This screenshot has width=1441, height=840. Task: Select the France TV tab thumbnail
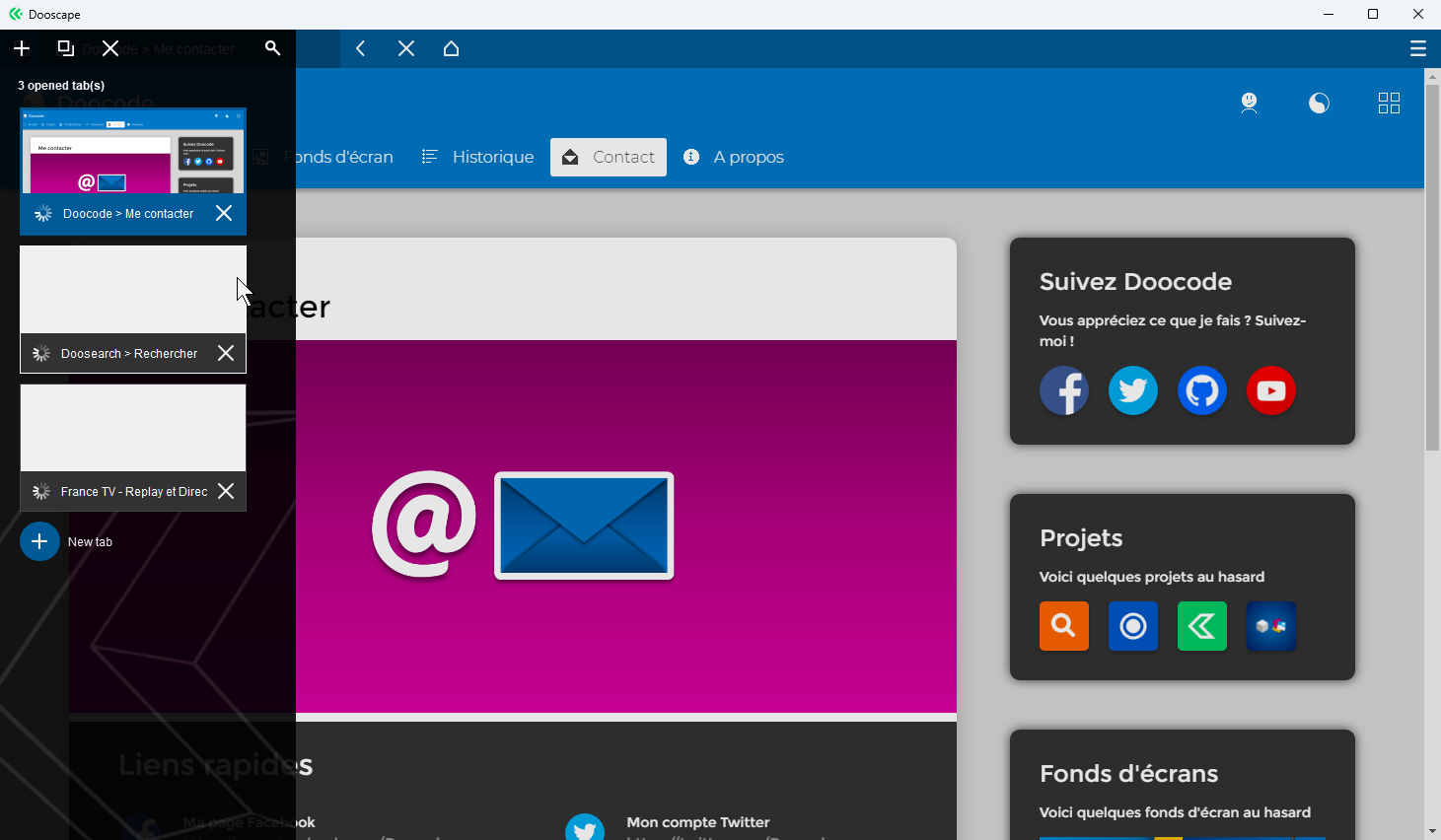[133, 429]
